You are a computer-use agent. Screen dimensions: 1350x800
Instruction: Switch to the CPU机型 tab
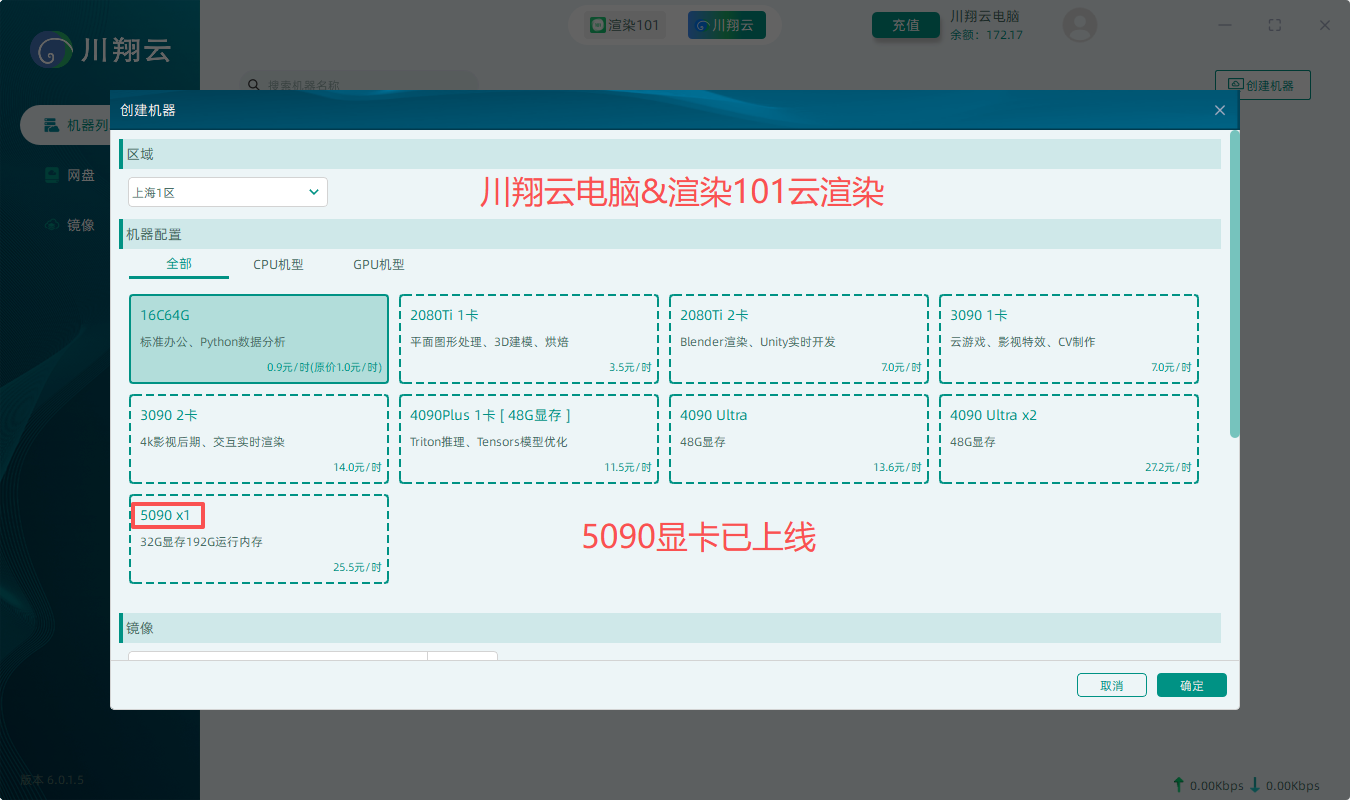[x=278, y=265]
